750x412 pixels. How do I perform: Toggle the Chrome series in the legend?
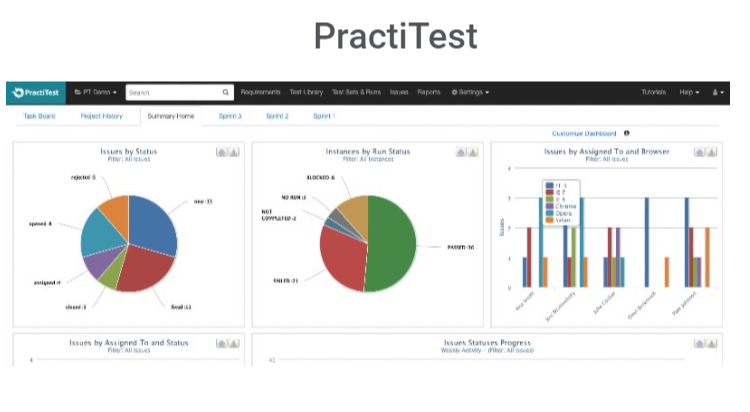(x=561, y=206)
